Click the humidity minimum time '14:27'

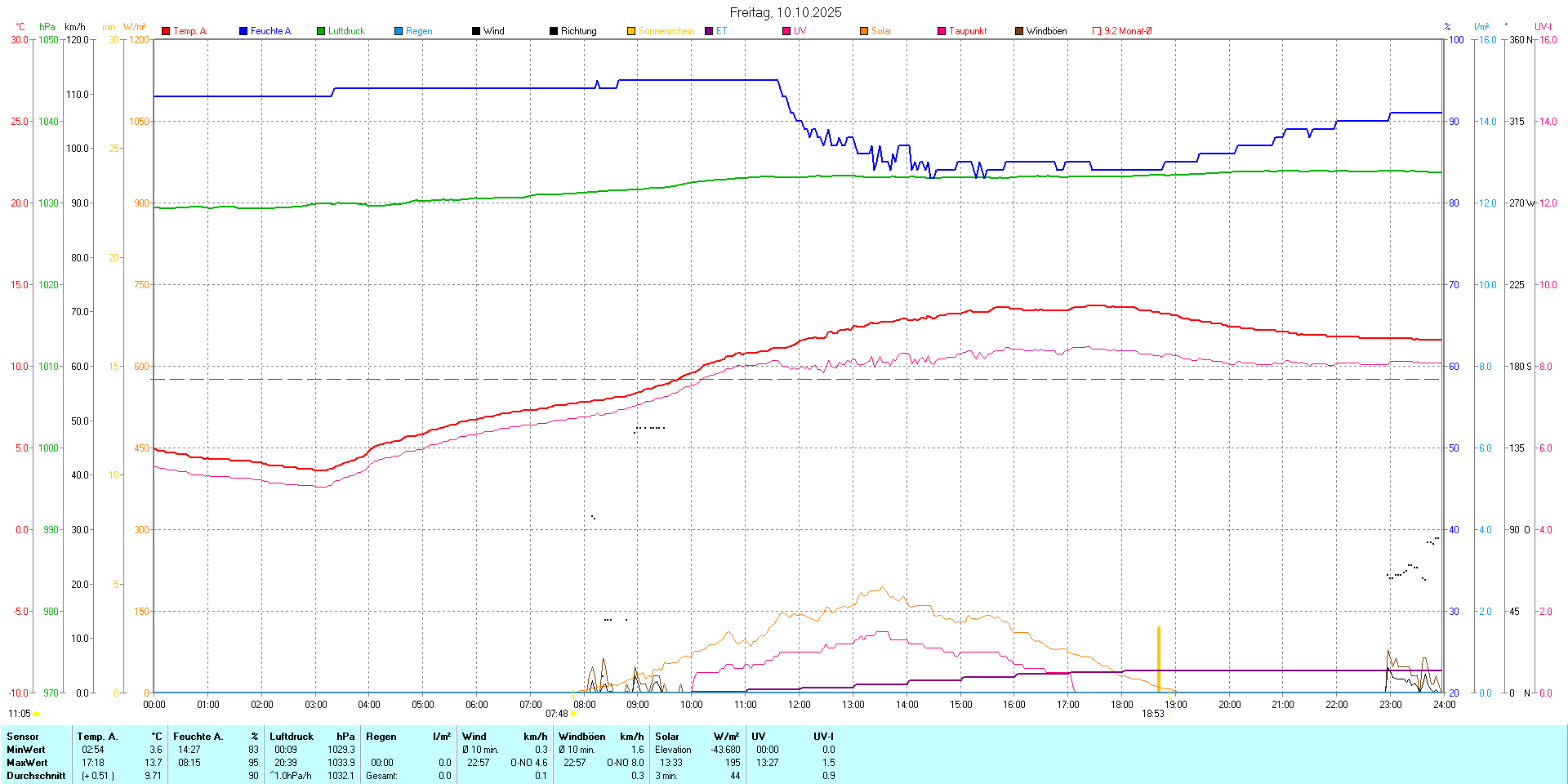pos(189,750)
